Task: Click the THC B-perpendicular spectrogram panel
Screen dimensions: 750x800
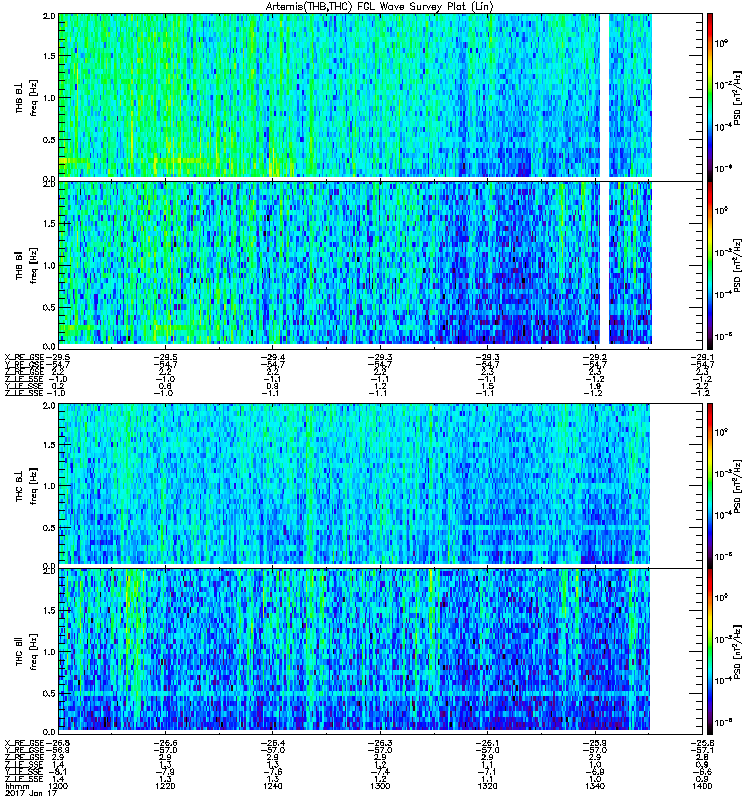Action: coord(381,486)
